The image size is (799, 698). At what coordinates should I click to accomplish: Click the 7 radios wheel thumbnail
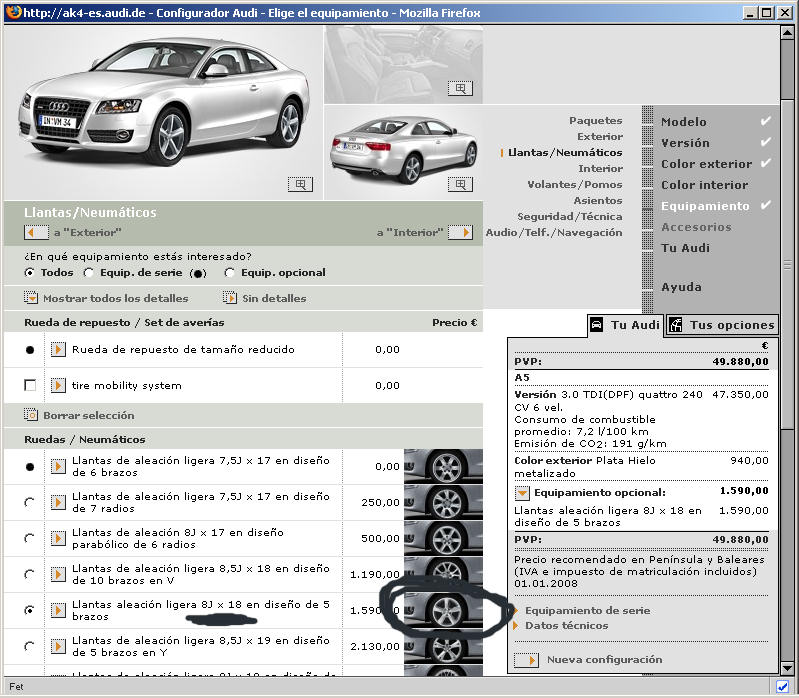443,502
